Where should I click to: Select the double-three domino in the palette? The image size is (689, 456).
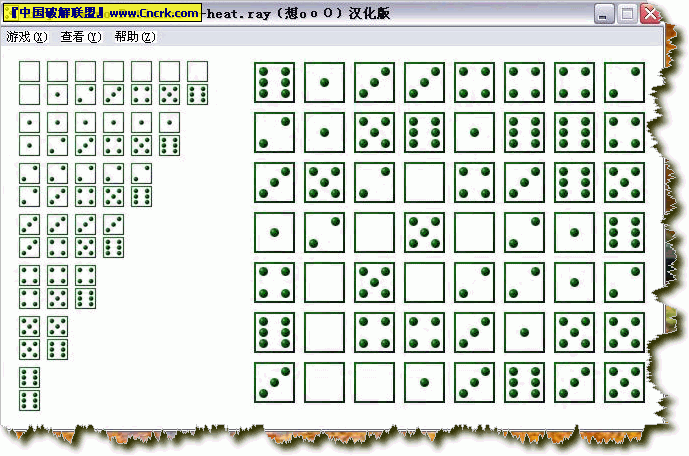tap(29, 236)
